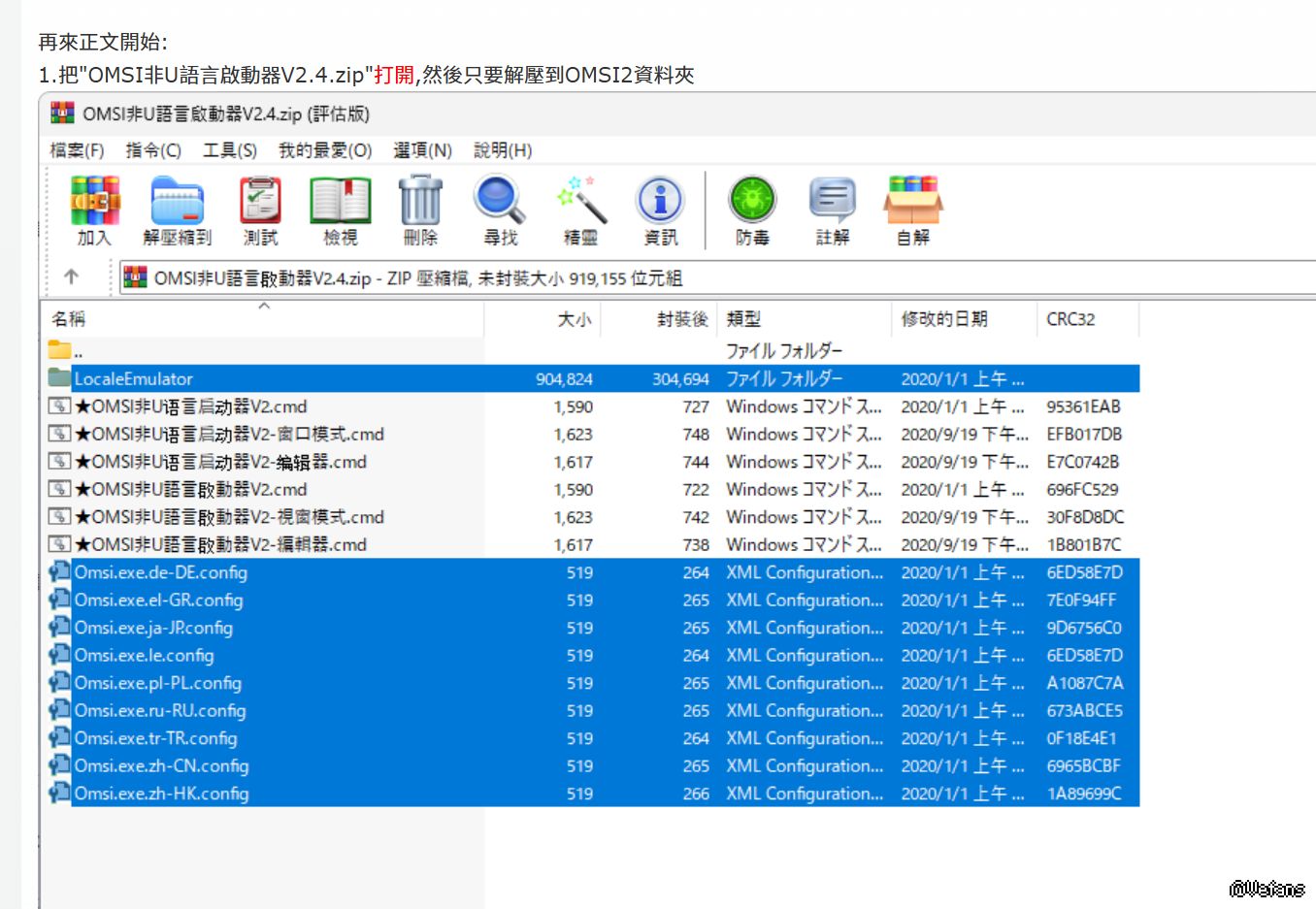The image size is (1316, 909).
Task: Sort files by 大小 column header
Action: (574, 319)
